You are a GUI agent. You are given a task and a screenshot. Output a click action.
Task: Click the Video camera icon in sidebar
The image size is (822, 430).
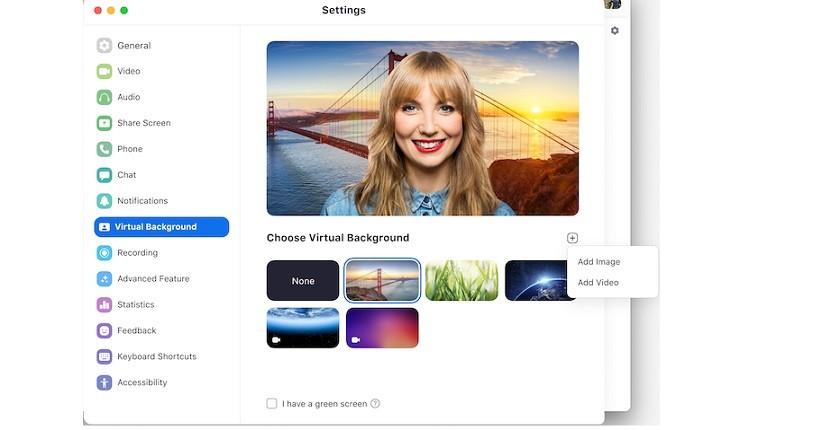[x=104, y=71]
